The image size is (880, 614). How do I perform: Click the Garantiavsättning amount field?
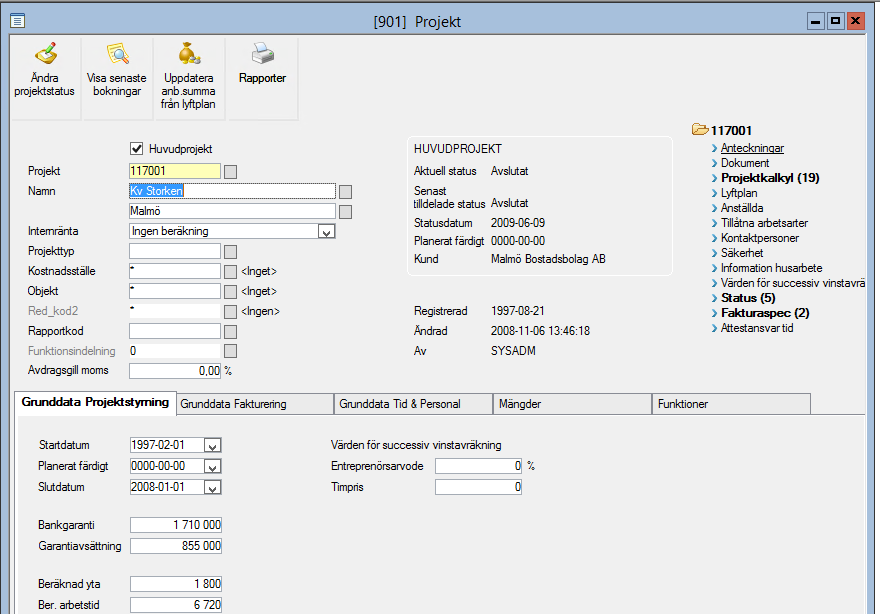pos(176,546)
